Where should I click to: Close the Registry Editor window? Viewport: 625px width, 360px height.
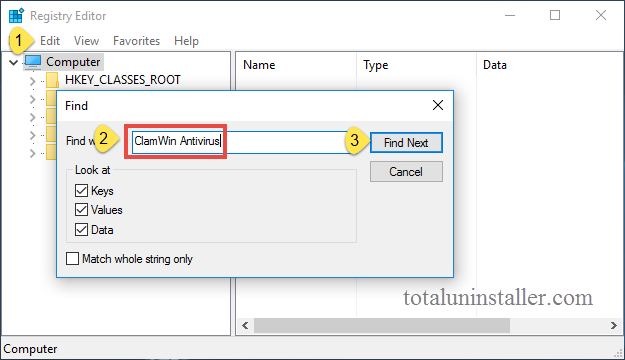pyautogui.click(x=601, y=16)
